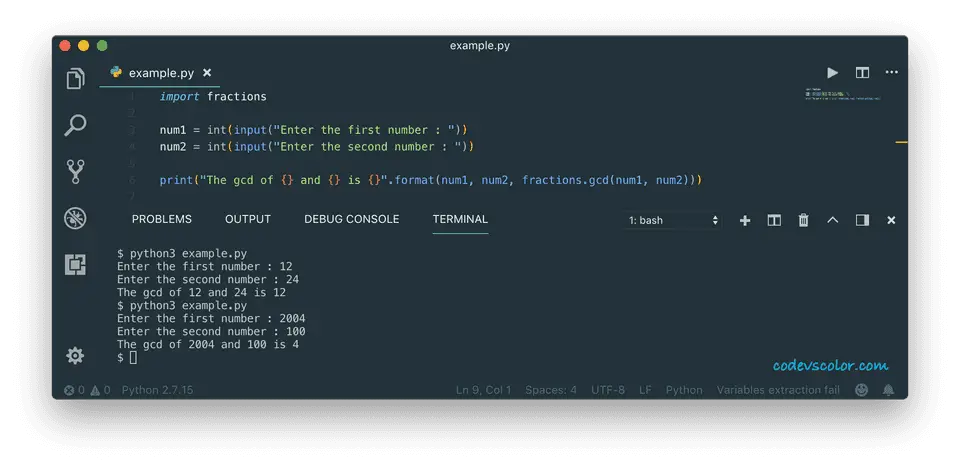This screenshot has height=468, width=960.
Task: Open the Source Control view
Action: (75, 172)
